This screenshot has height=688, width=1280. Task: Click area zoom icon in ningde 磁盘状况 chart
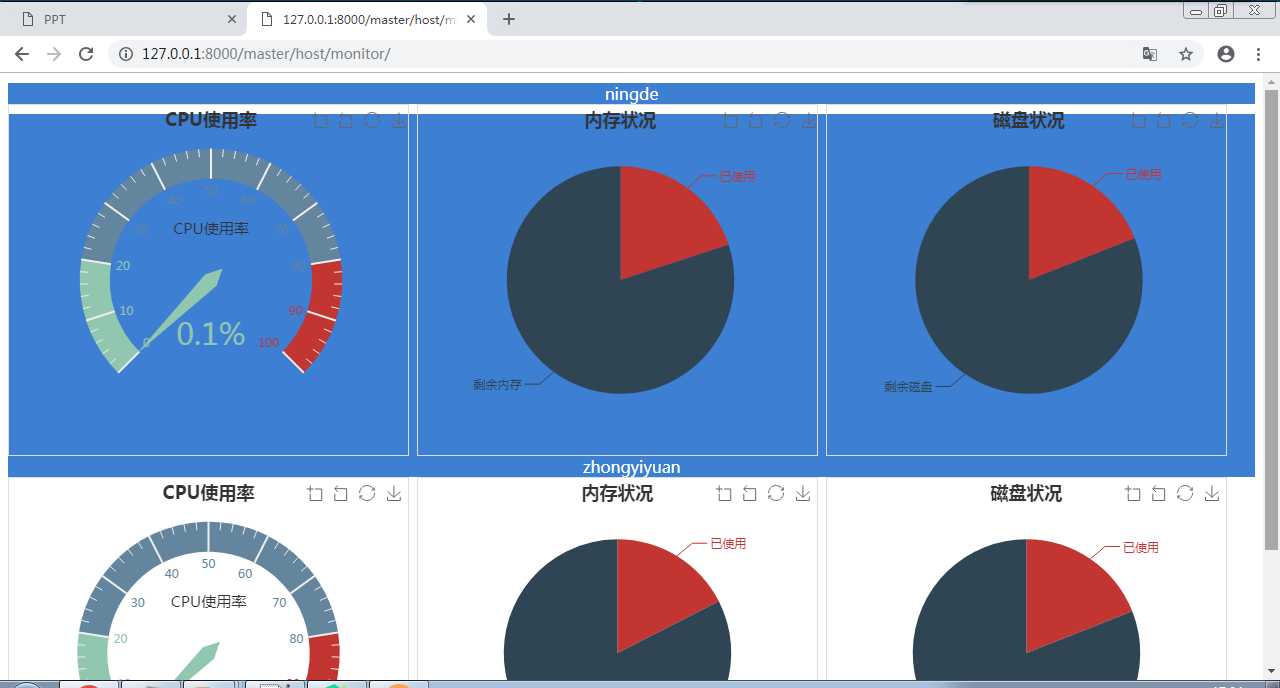tap(1138, 120)
